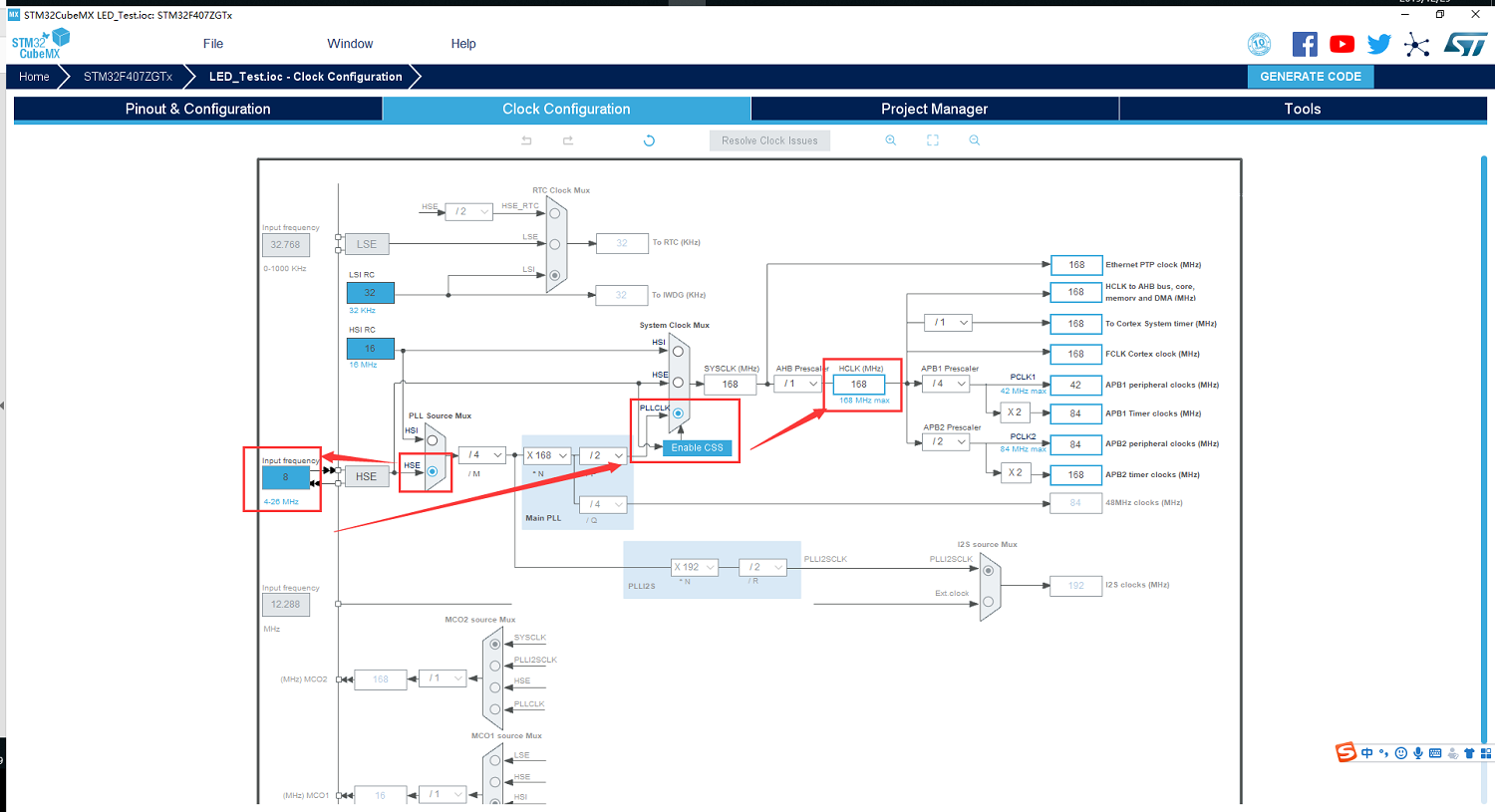Screen dimensions: 1495x812
Task: Click the undo arrow in the clock toolbar
Action: tap(526, 140)
